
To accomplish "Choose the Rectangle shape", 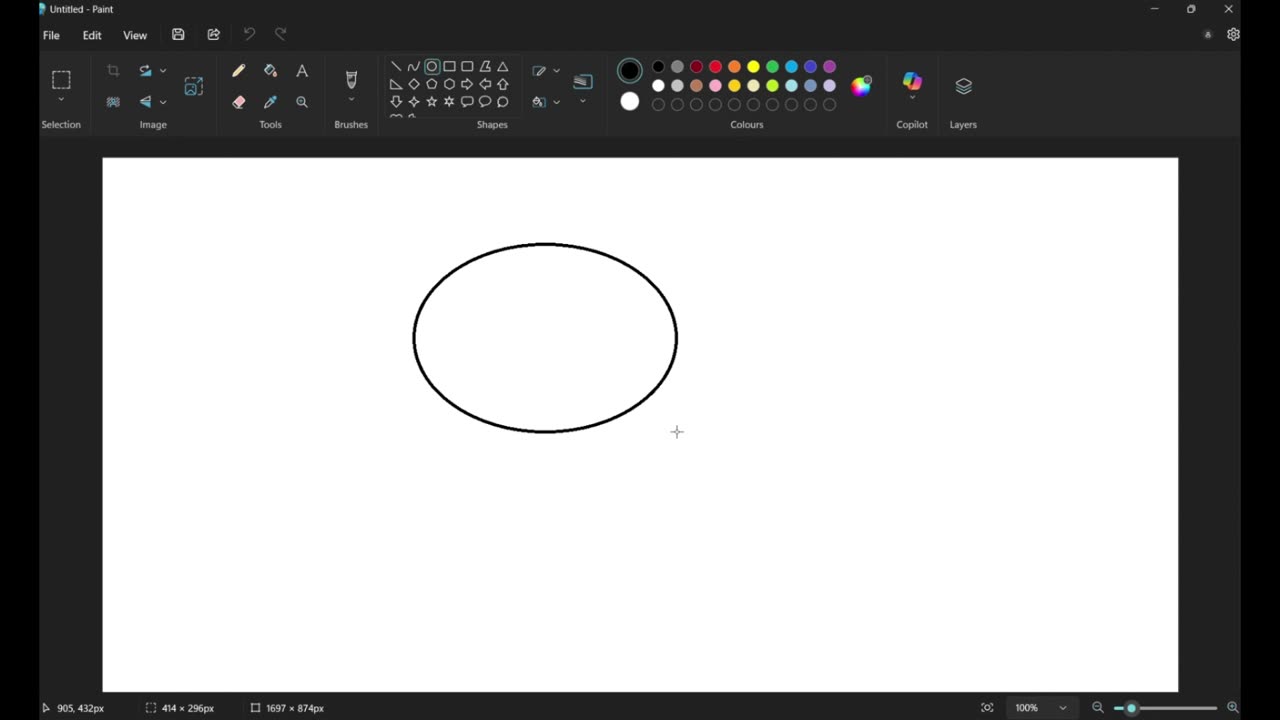I will coord(450,67).
